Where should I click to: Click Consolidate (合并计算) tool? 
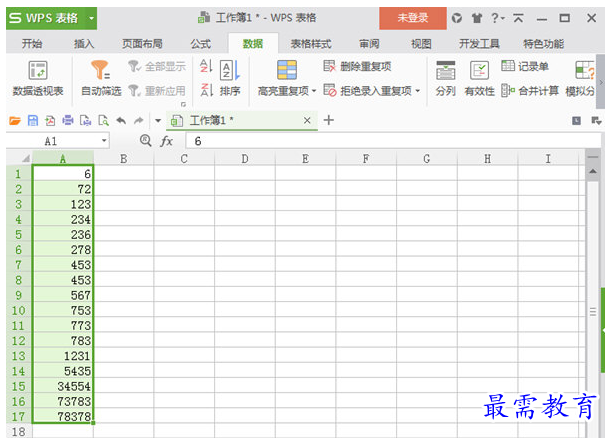pos(530,91)
